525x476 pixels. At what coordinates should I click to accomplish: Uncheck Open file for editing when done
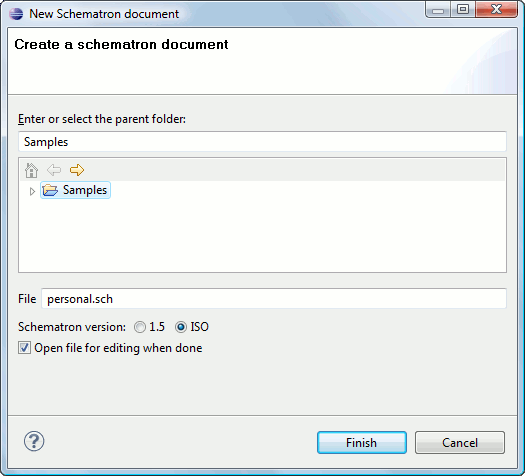pos(24,348)
